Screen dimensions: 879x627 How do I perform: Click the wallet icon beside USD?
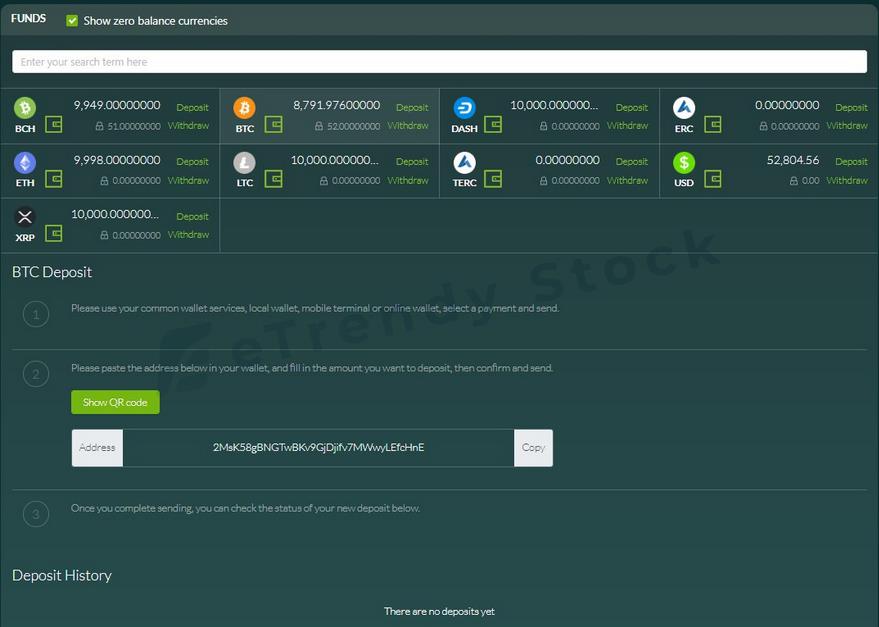point(712,179)
